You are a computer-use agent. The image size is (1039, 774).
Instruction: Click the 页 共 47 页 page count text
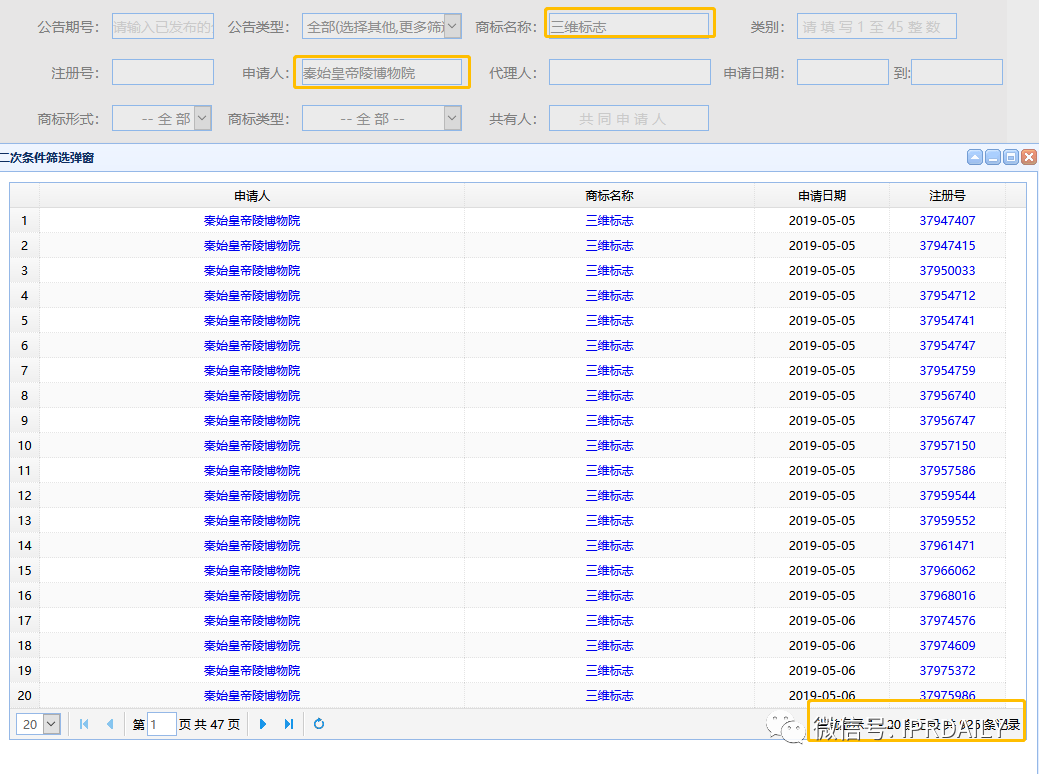(209, 724)
